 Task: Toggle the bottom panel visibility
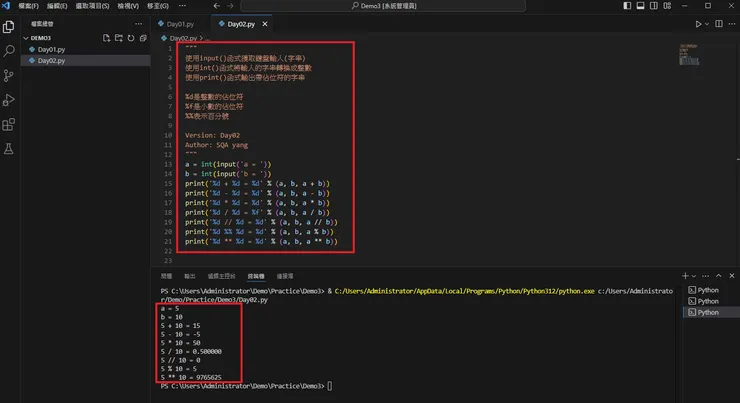coord(640,6)
